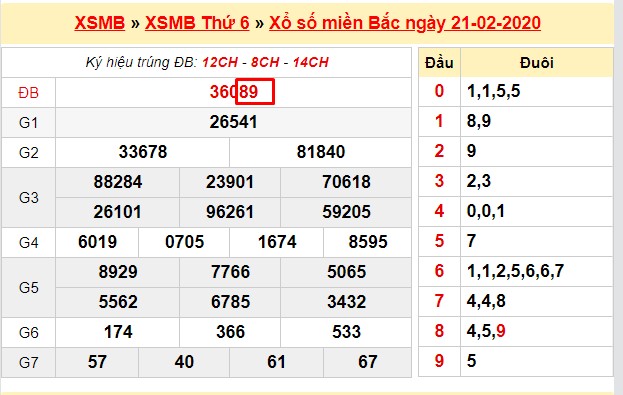Select the ĐB prize number 36089
The image size is (623, 395).
(x=234, y=92)
